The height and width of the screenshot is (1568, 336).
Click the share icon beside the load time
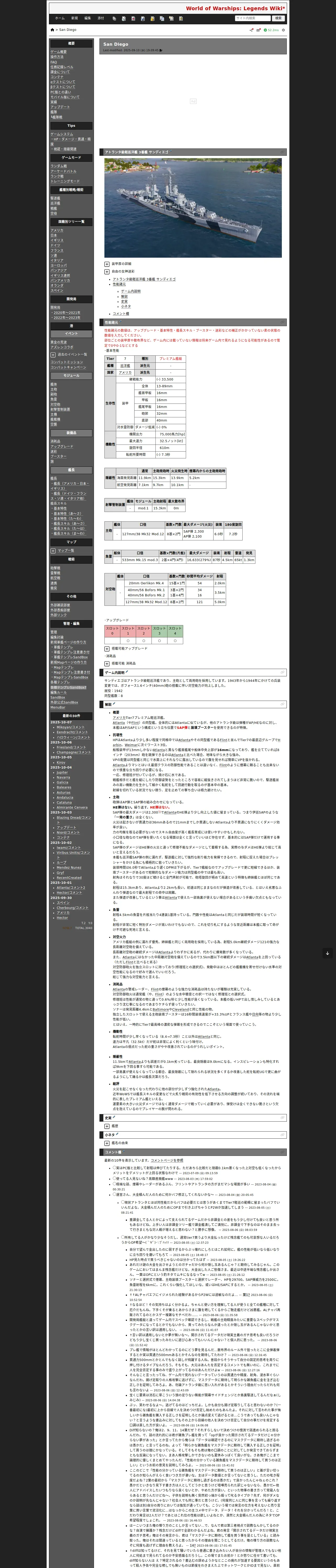[x=251, y=30]
